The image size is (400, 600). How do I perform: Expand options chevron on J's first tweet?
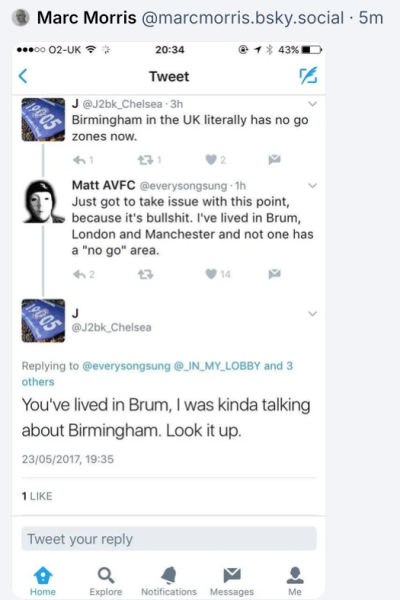tap(312, 104)
